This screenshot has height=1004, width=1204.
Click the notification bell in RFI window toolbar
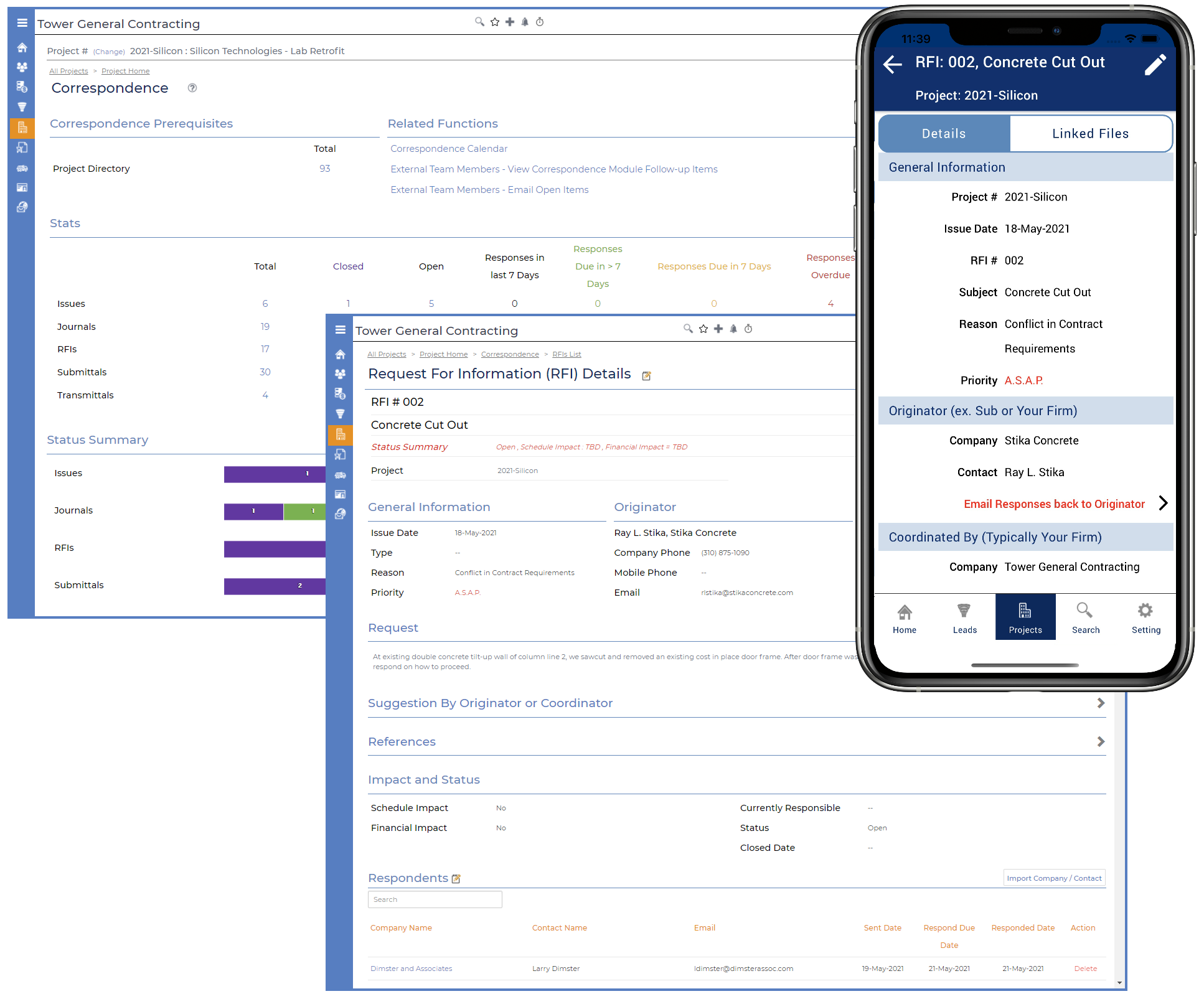(x=733, y=329)
